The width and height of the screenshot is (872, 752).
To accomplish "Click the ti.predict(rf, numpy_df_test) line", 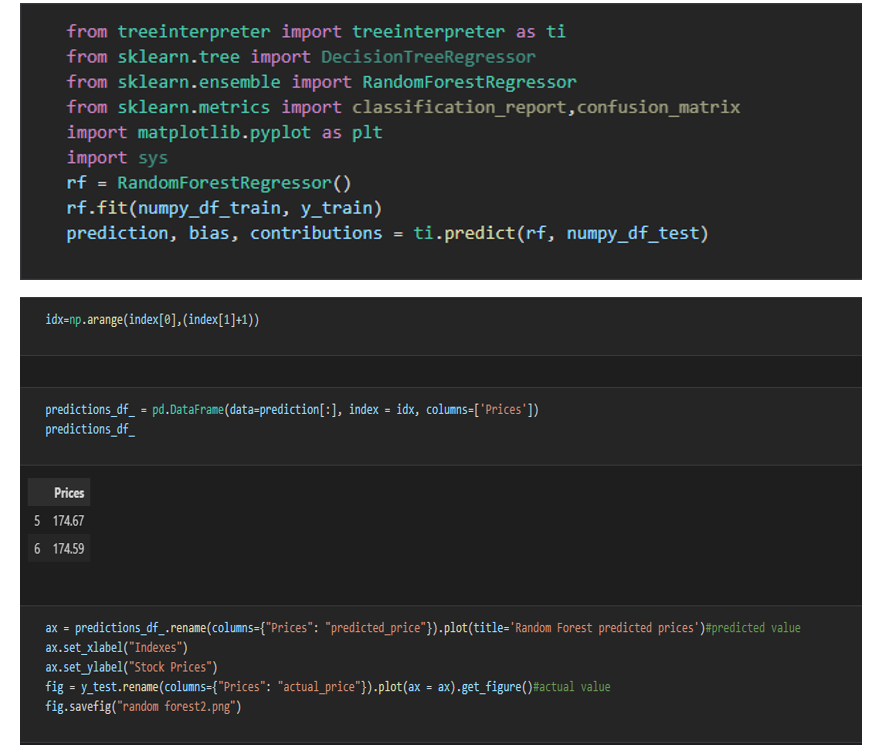I will [x=388, y=233].
